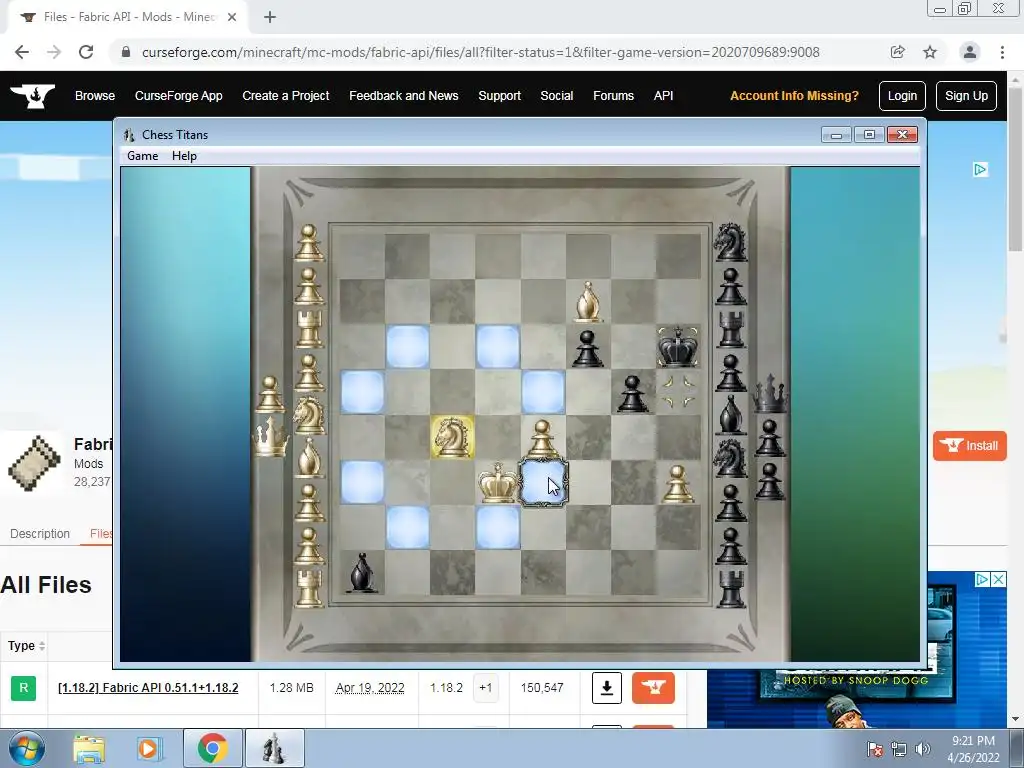1024x768 pixels.
Task: Open Windows Media Player from taskbar
Action: click(x=149, y=748)
